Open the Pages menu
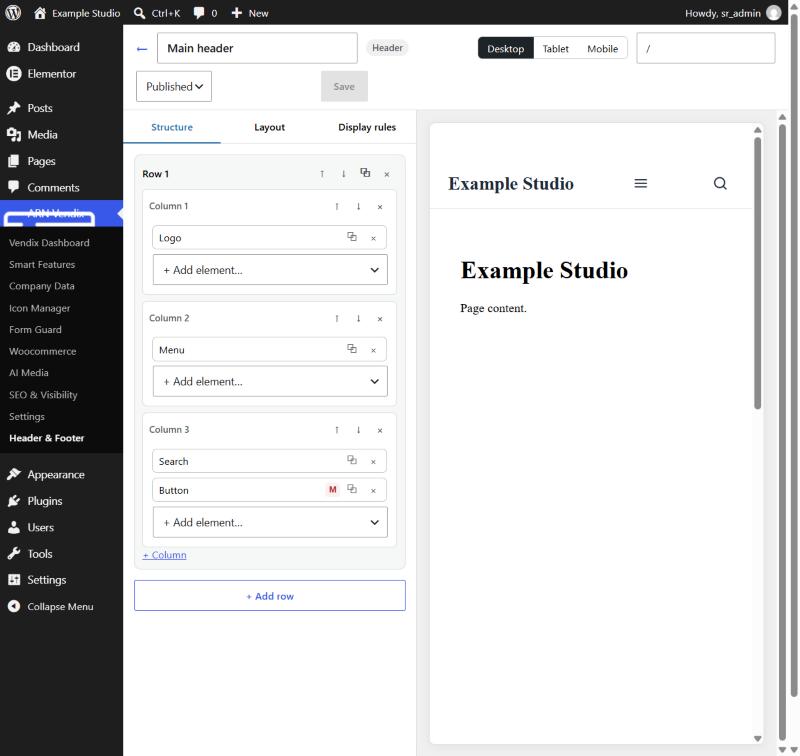800x756 pixels. click(x=61, y=161)
